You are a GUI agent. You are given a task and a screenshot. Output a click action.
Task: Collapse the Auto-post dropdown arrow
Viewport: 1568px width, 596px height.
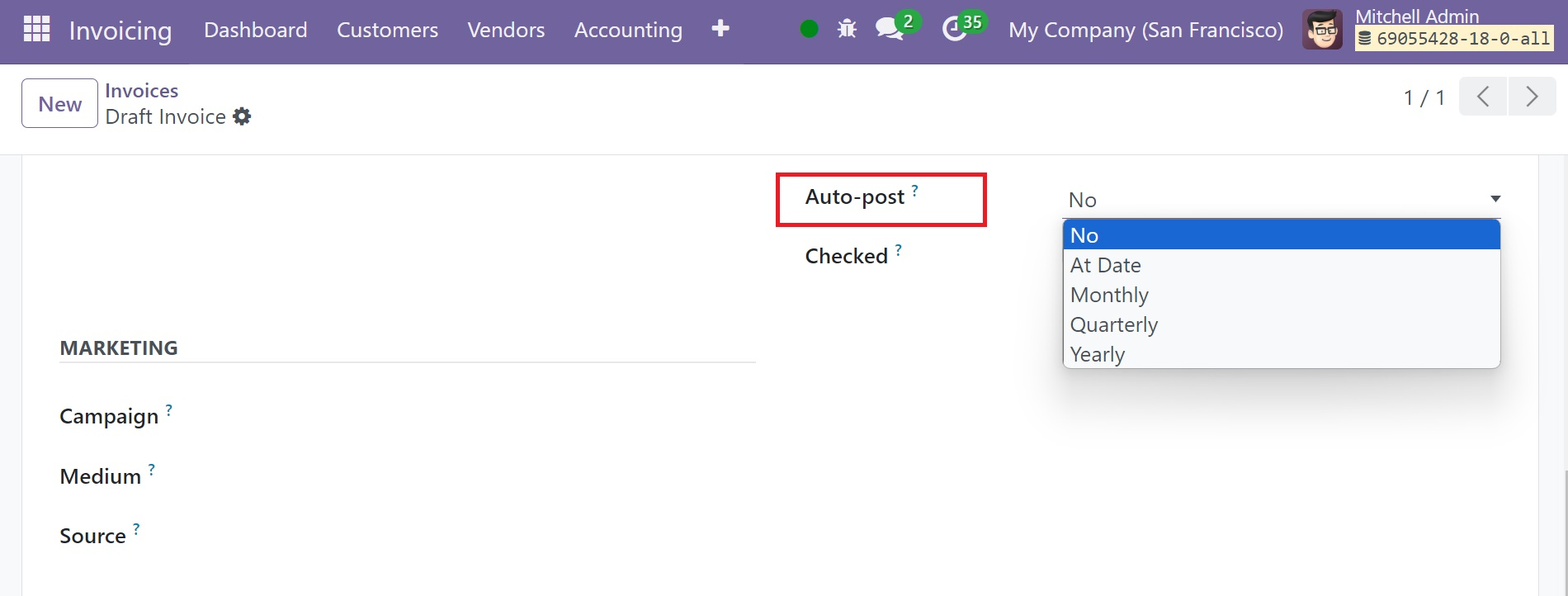[x=1495, y=199]
